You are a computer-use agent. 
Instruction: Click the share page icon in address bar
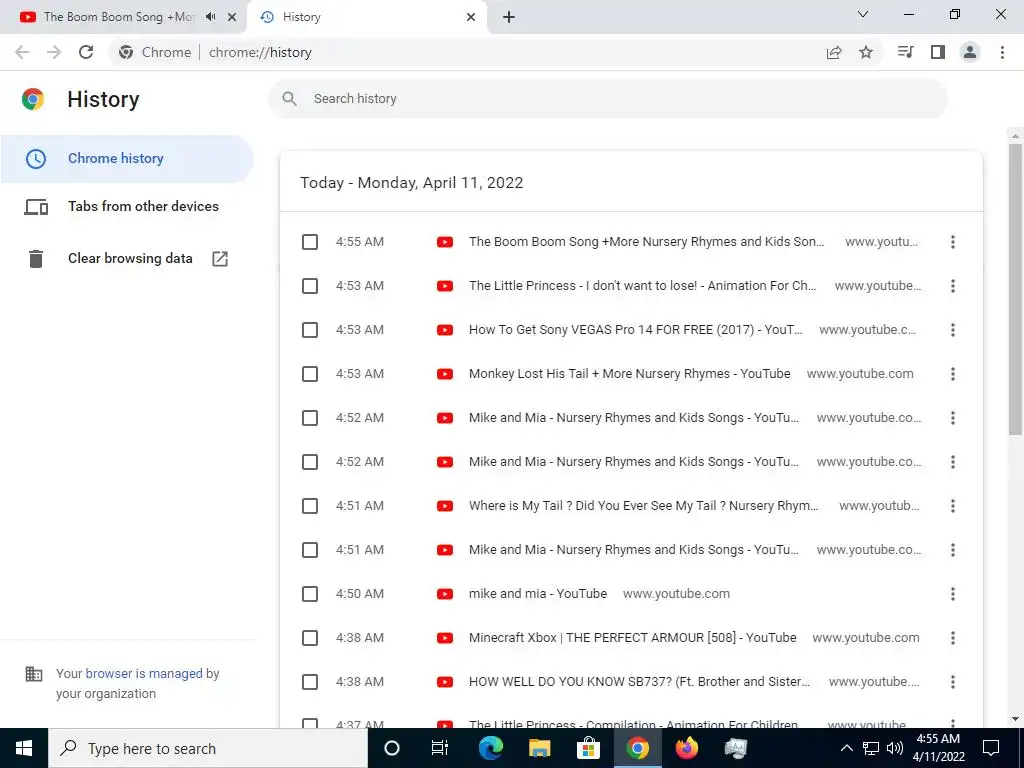click(834, 52)
